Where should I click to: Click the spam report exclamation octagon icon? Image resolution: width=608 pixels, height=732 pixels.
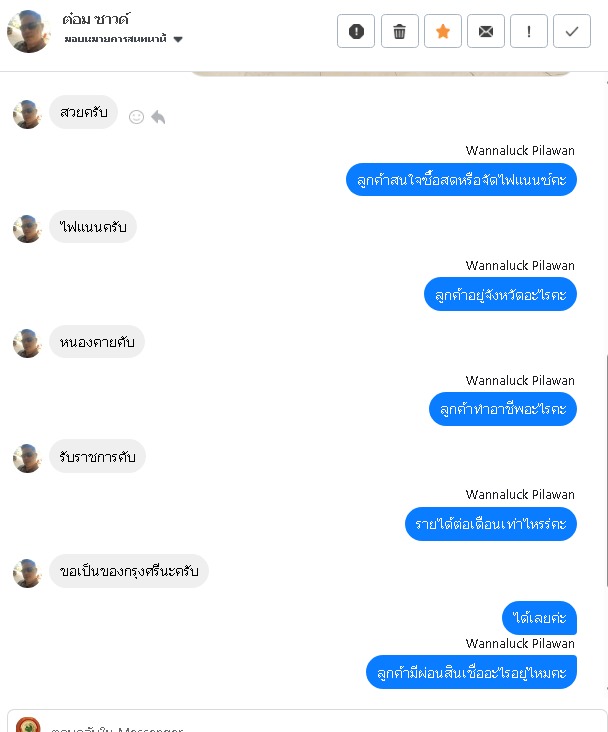356,31
